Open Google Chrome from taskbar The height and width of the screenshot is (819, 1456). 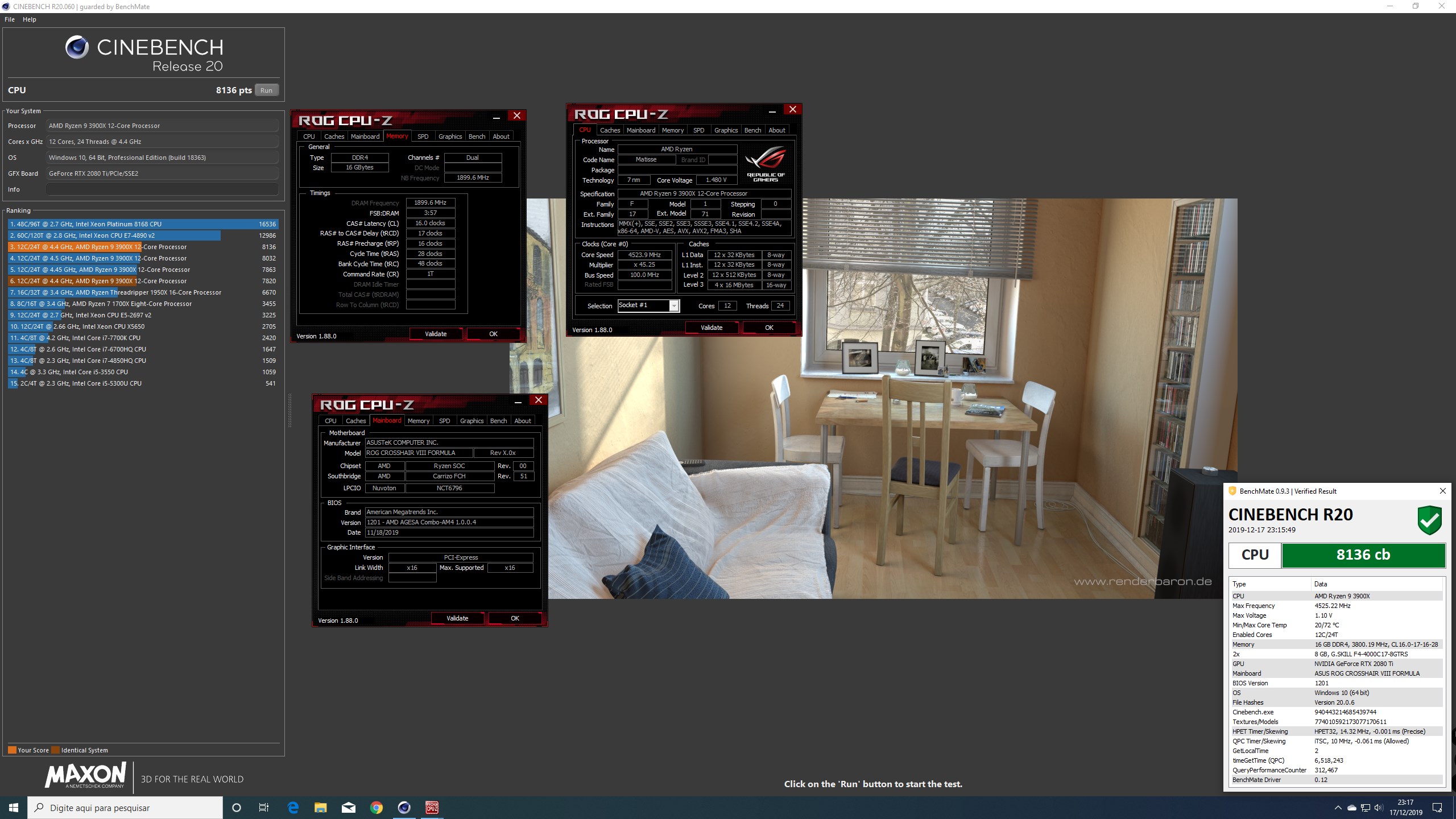coord(377,808)
